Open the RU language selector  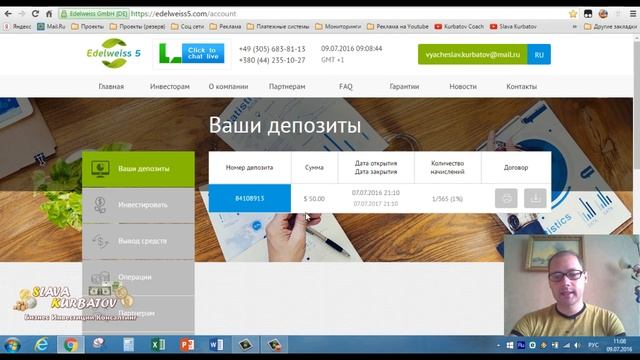coord(539,54)
